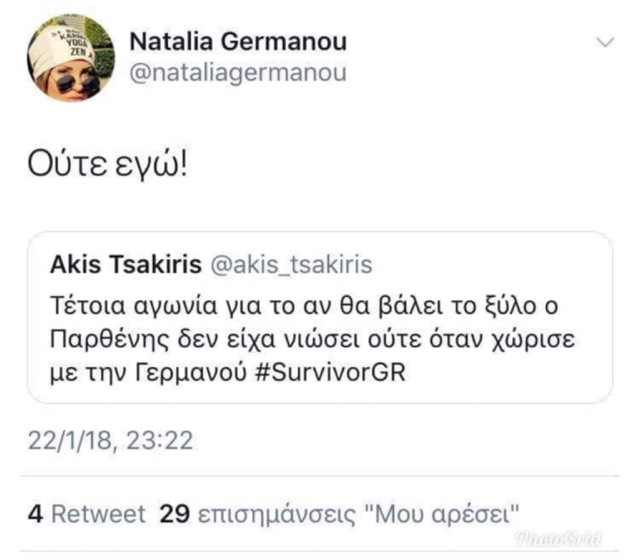This screenshot has height=560, width=640.
Task: Open the tweet options chevron menu
Action: coord(605,42)
